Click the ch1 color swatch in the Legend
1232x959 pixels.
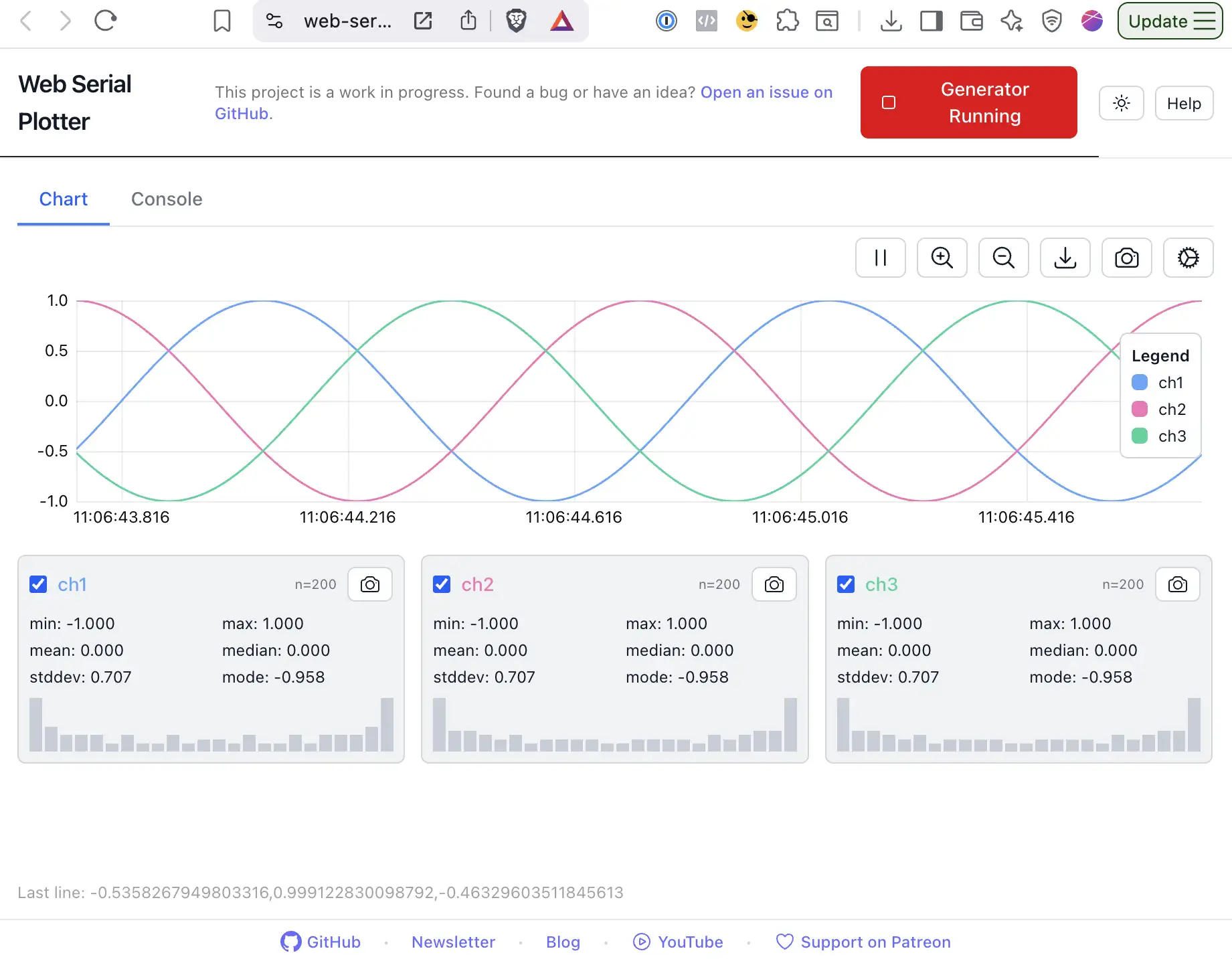click(x=1139, y=382)
